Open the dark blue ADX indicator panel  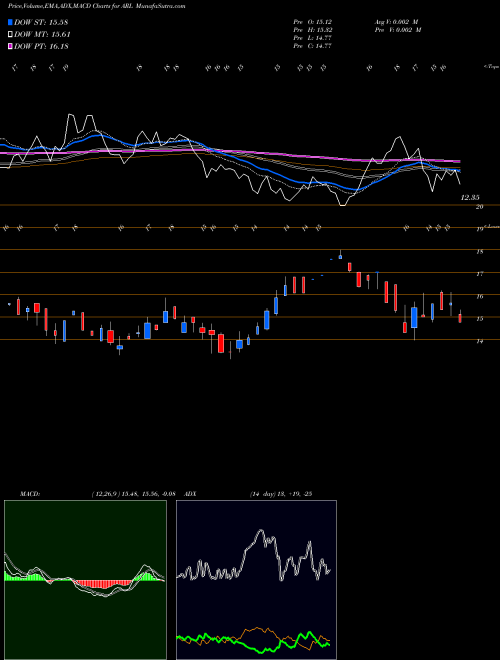[256, 580]
